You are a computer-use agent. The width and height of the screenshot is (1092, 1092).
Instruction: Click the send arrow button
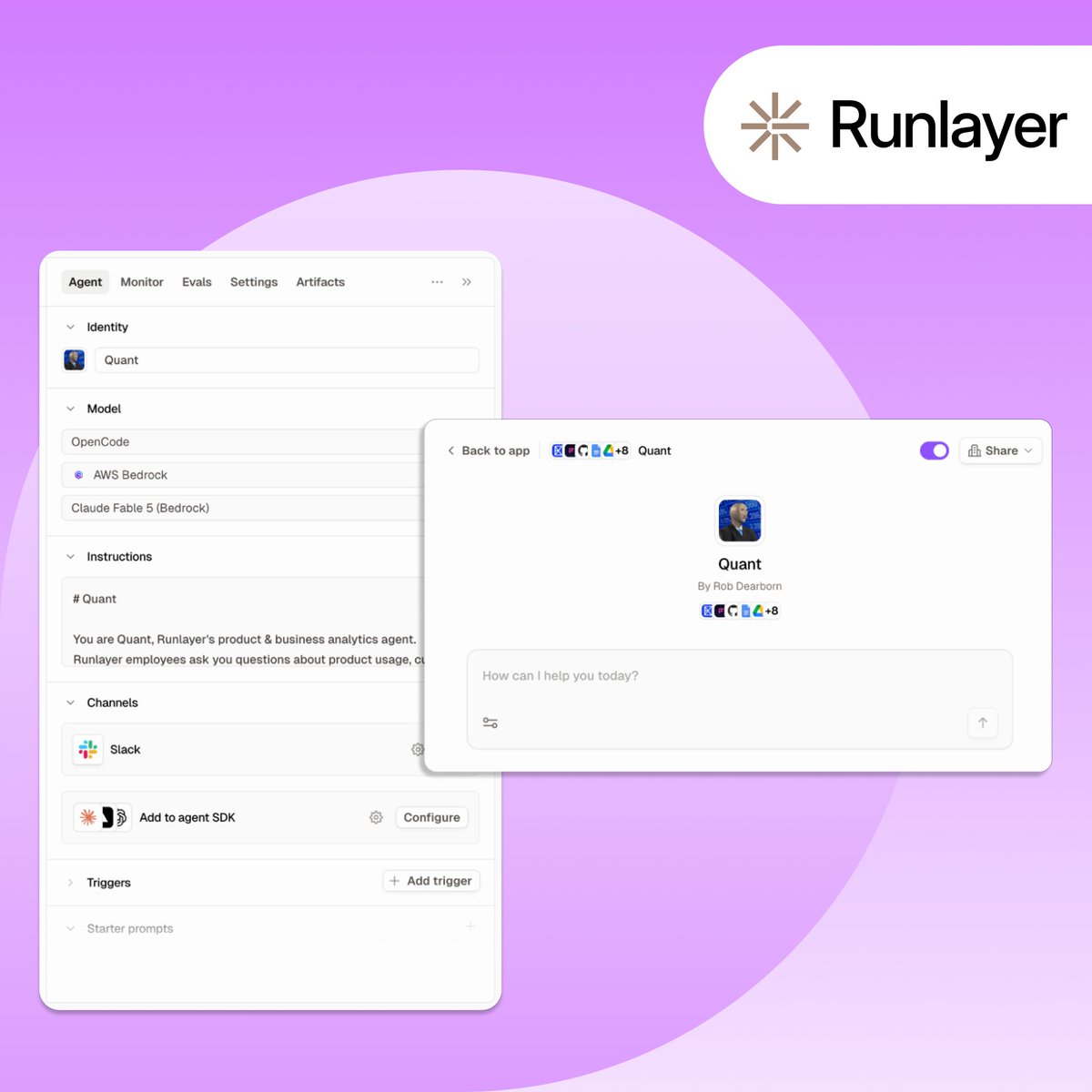[x=983, y=723]
